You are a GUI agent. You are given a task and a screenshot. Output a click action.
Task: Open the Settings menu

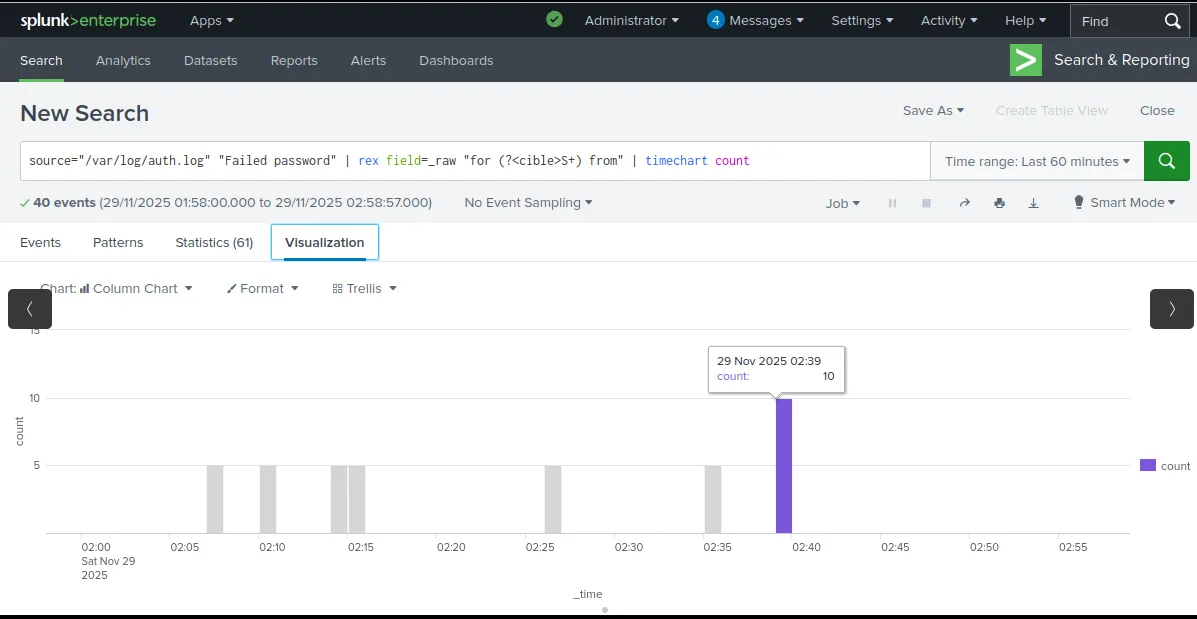862,21
